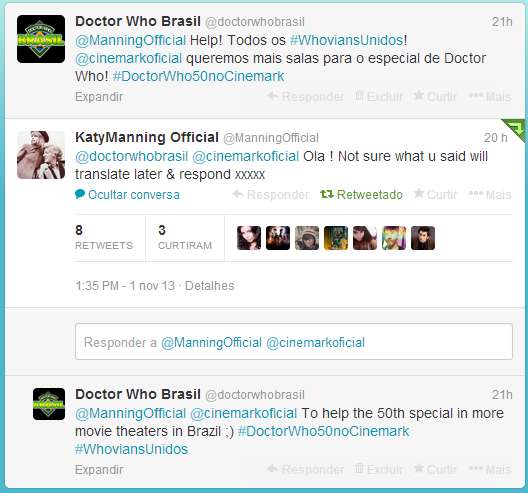View the 8 Retweets count
Viewport: 528px width, 493px height.
tap(104, 237)
